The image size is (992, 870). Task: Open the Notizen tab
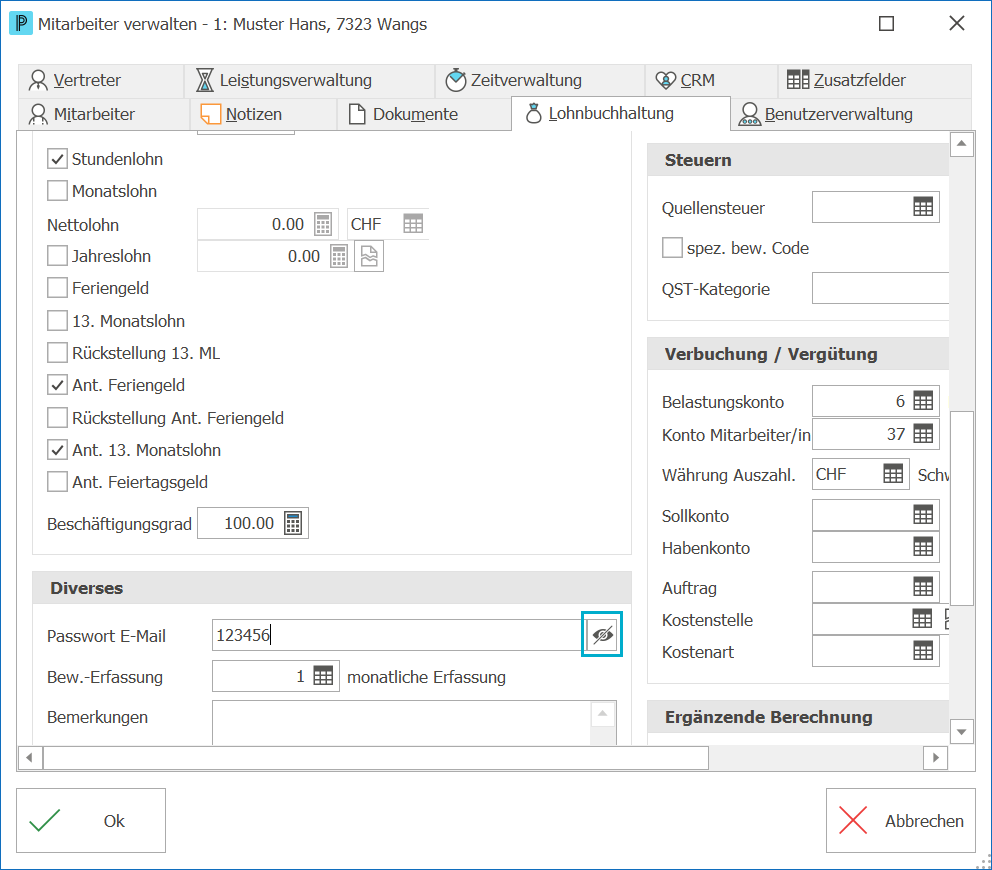click(263, 114)
